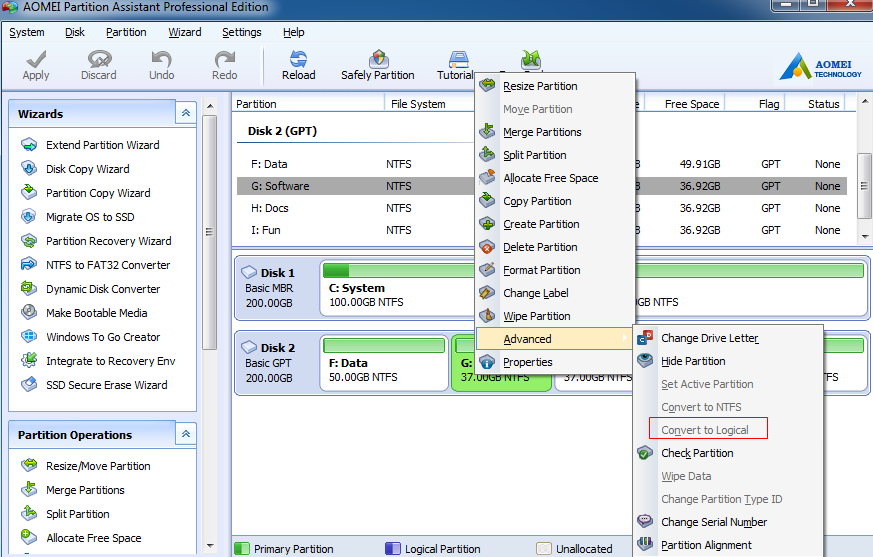
Task: Click Resize/Move Partition operation icon
Action: [x=29, y=466]
